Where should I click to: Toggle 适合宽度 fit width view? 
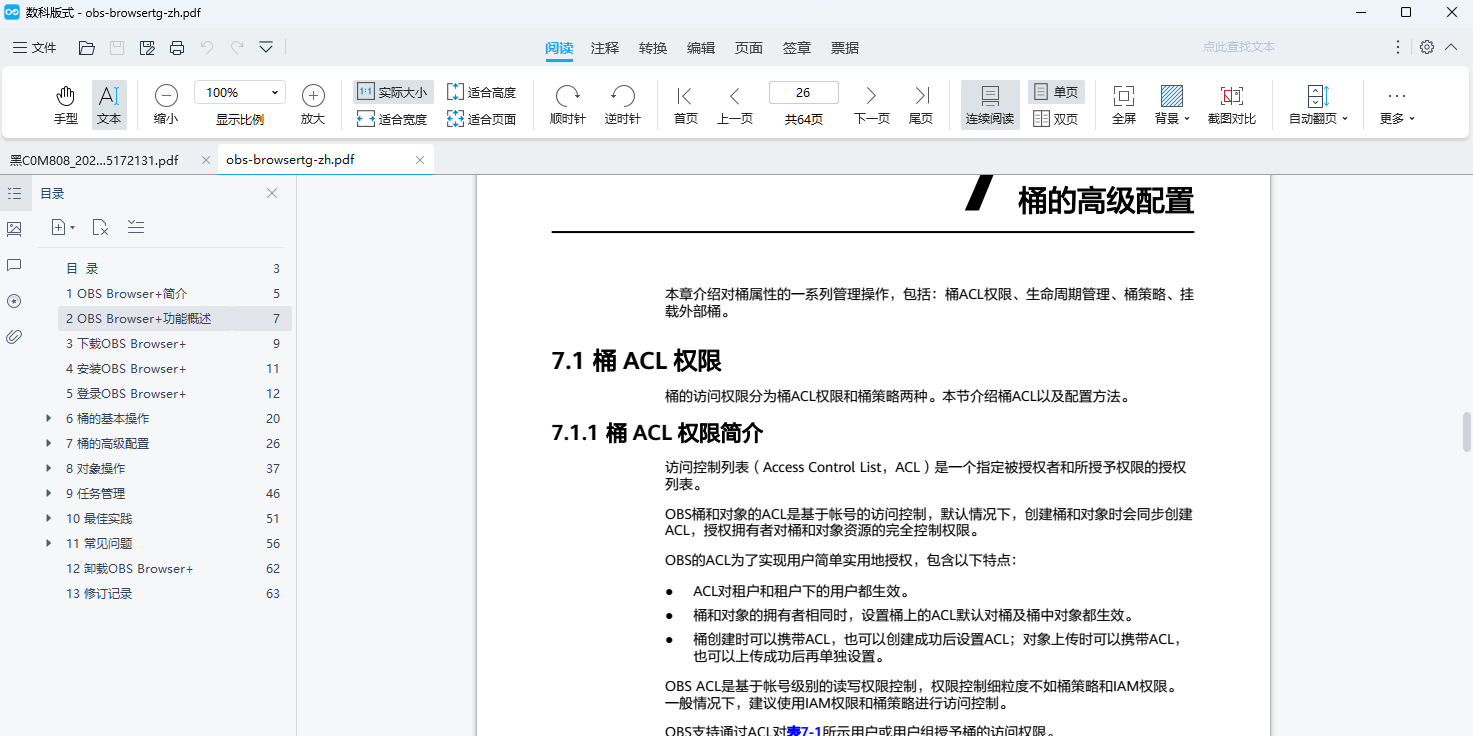(x=393, y=119)
